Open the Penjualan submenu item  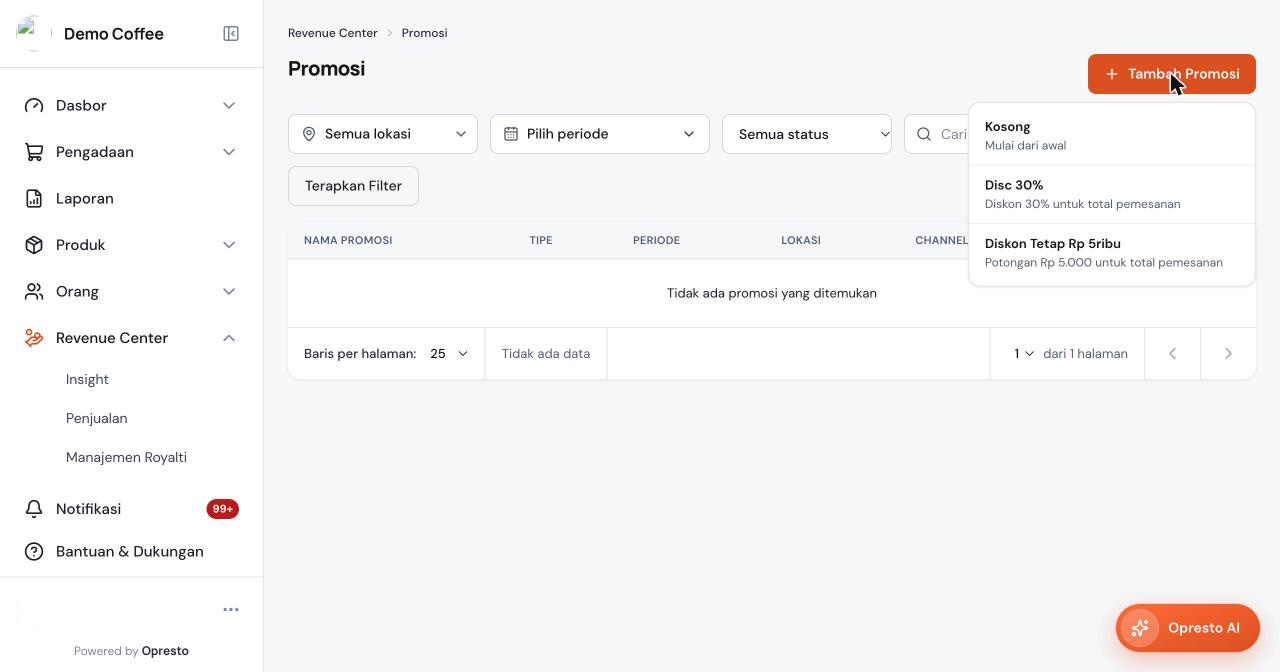97,419
